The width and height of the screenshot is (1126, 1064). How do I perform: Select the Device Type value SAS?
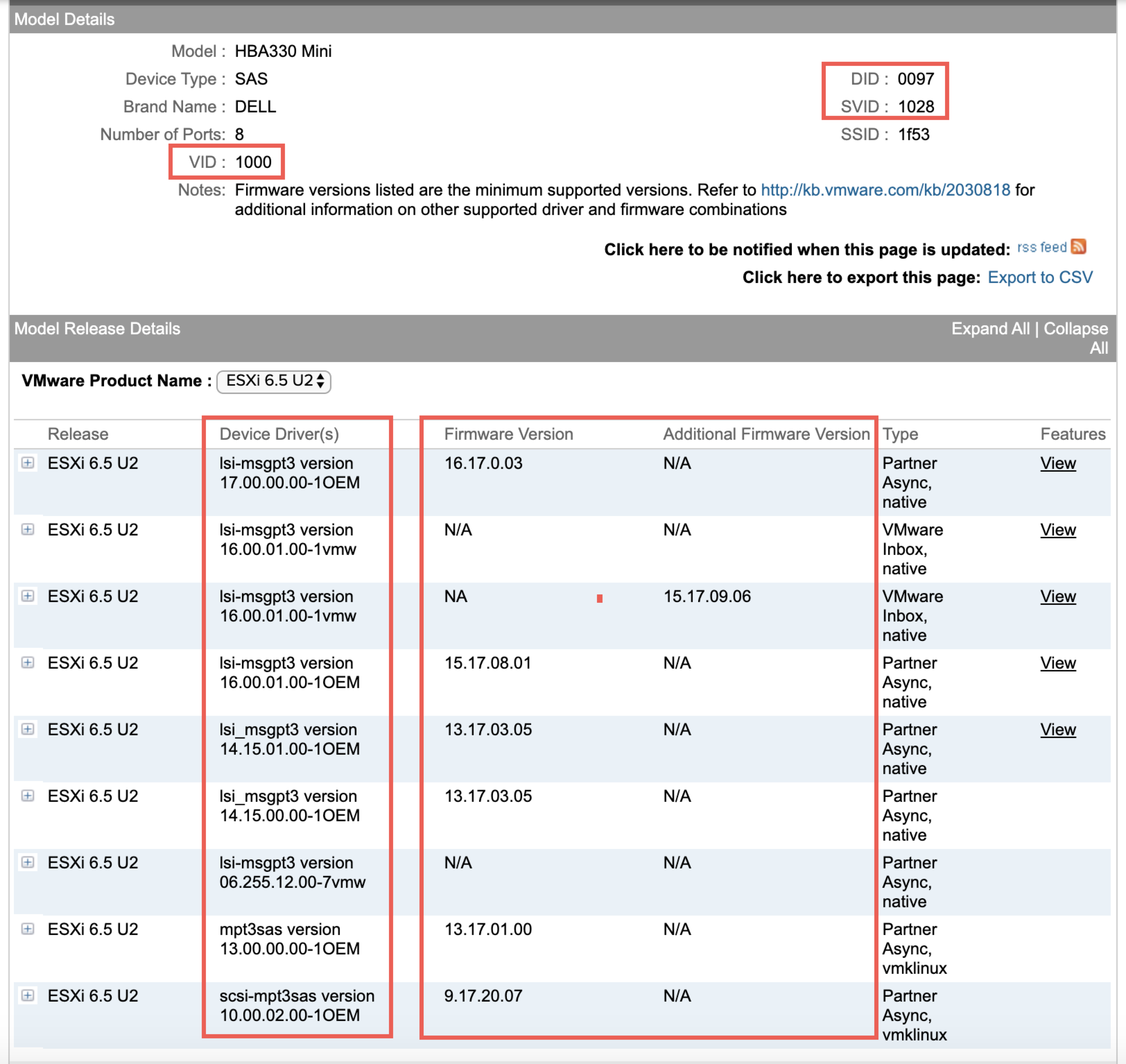point(251,79)
